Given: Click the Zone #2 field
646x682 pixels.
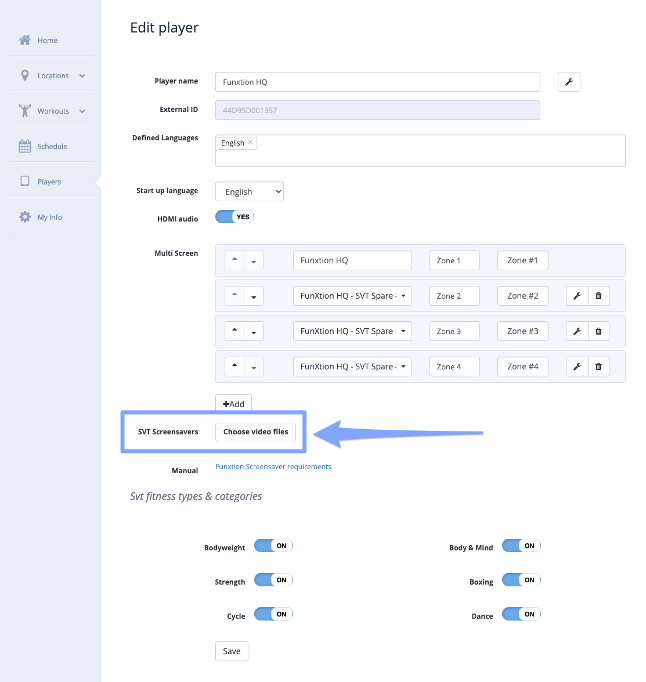Looking at the screenshot, I should (523, 296).
